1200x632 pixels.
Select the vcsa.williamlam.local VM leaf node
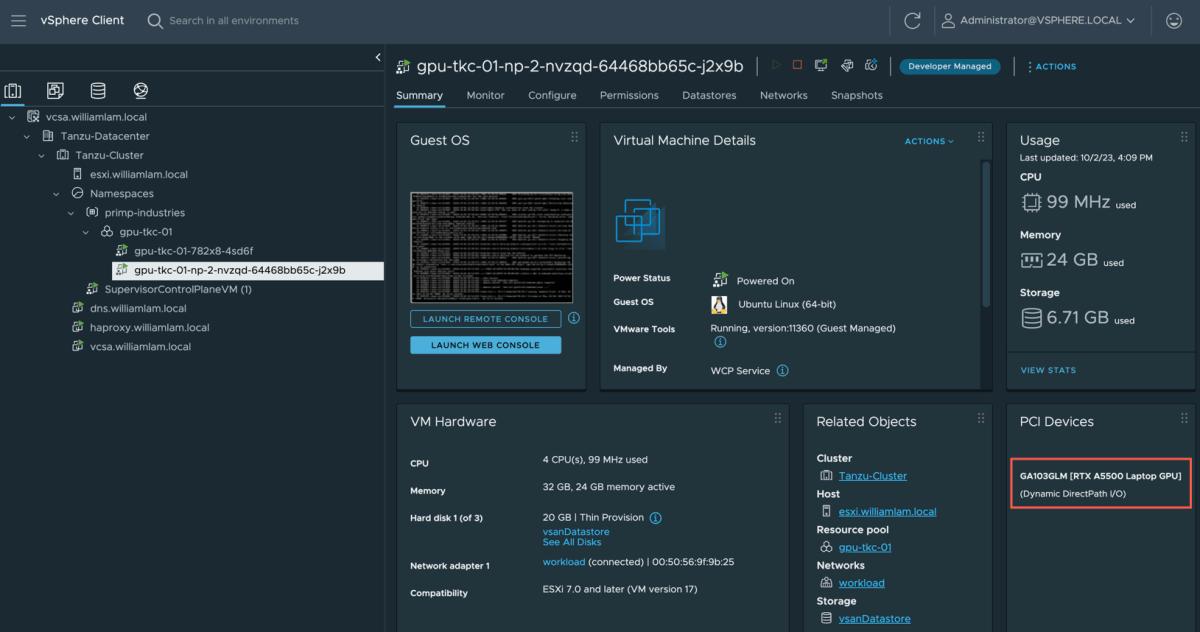point(140,346)
